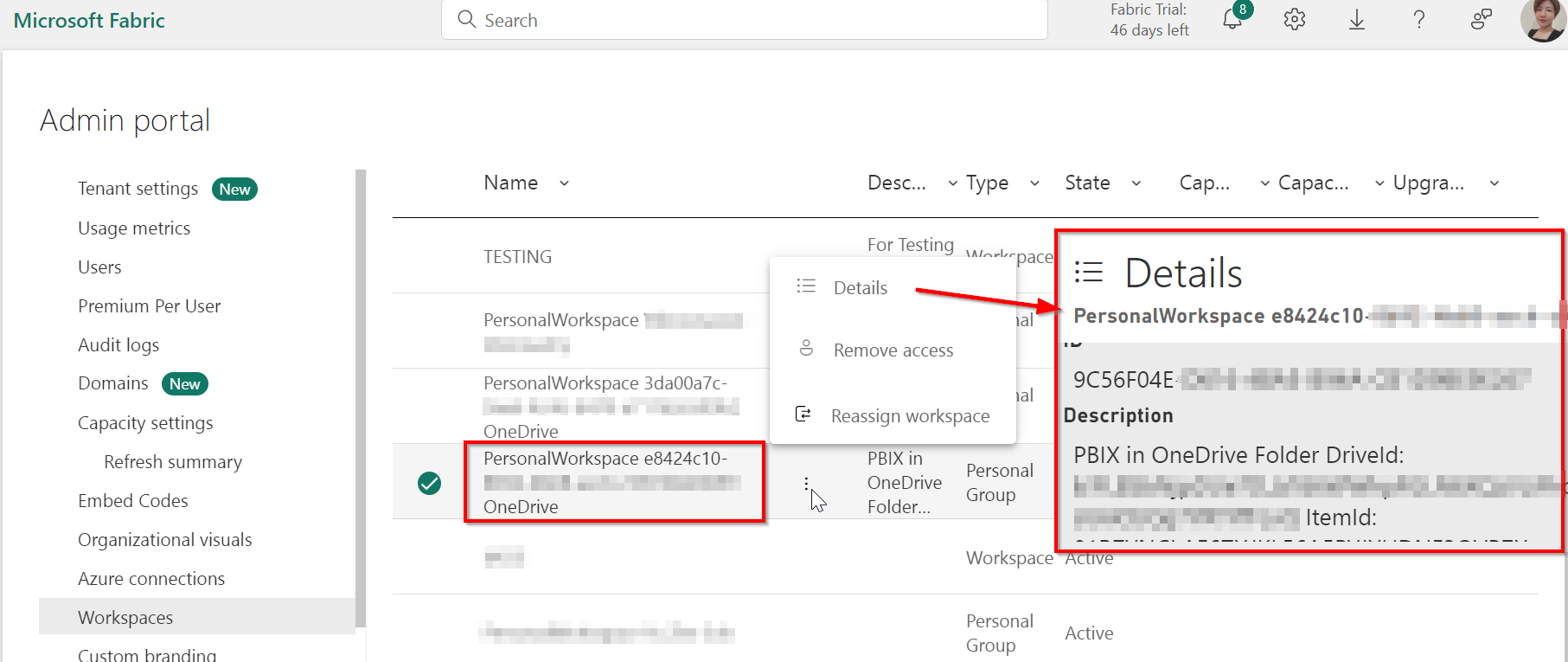Viewport: 1568px width, 662px height.
Task: Open the notifications bell
Action: [x=1232, y=20]
